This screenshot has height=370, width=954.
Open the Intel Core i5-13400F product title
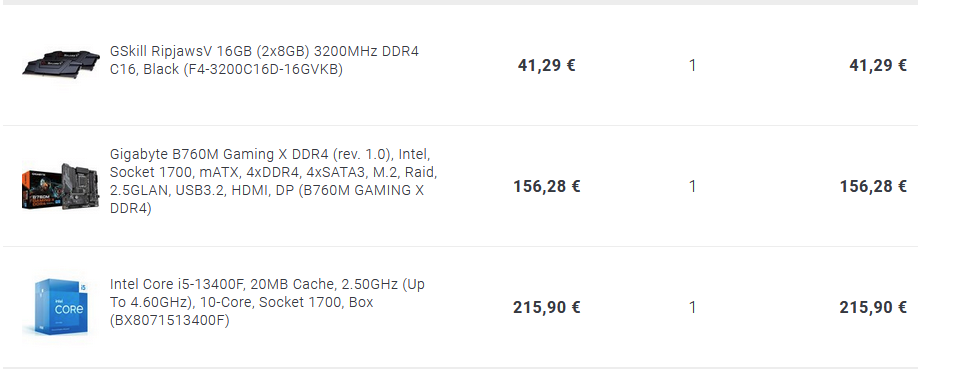[267, 302]
